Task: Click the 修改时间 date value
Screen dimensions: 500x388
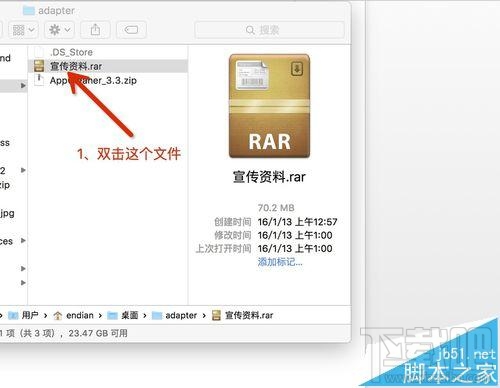Action: click(295, 235)
